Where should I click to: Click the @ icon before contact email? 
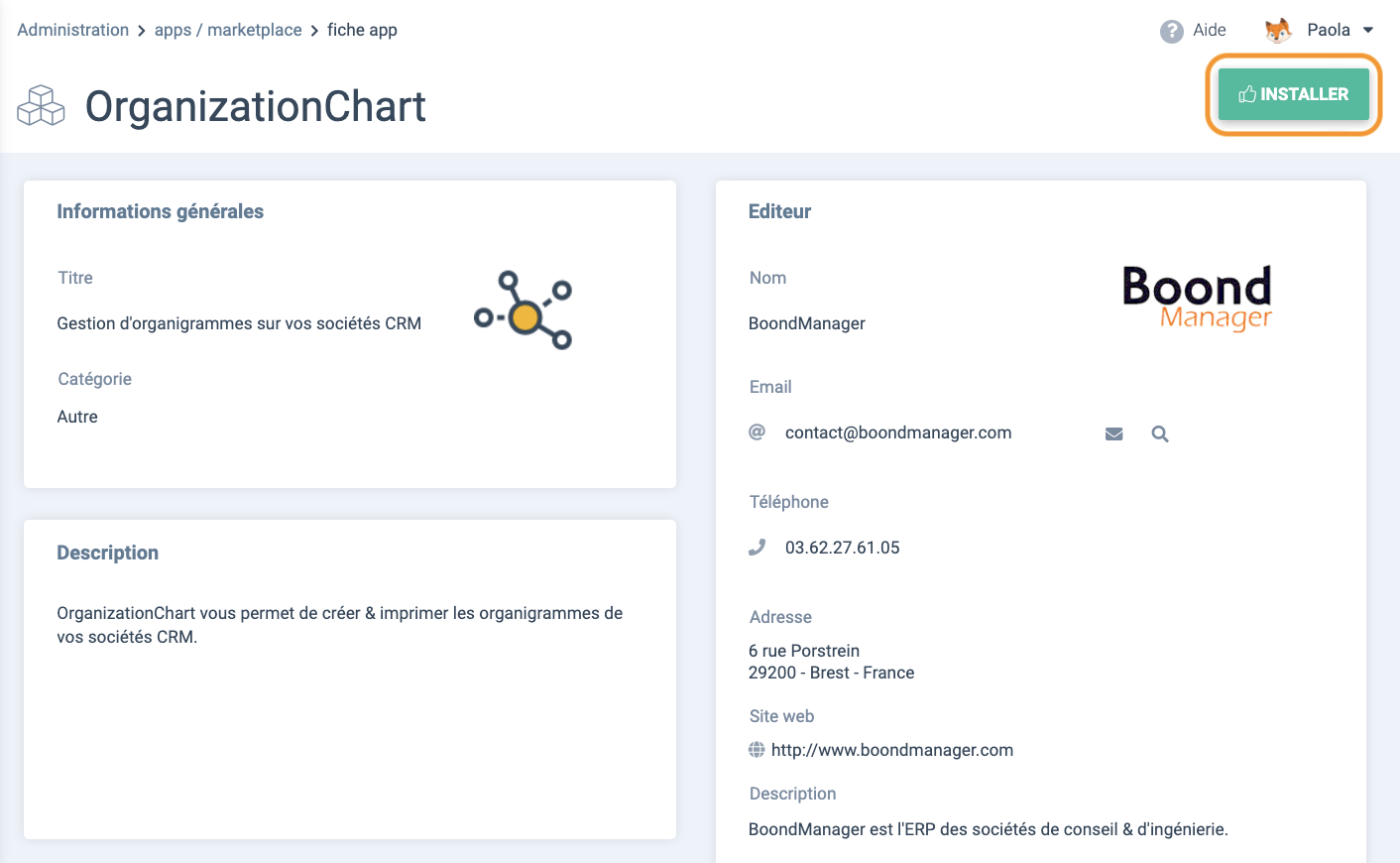tap(757, 432)
